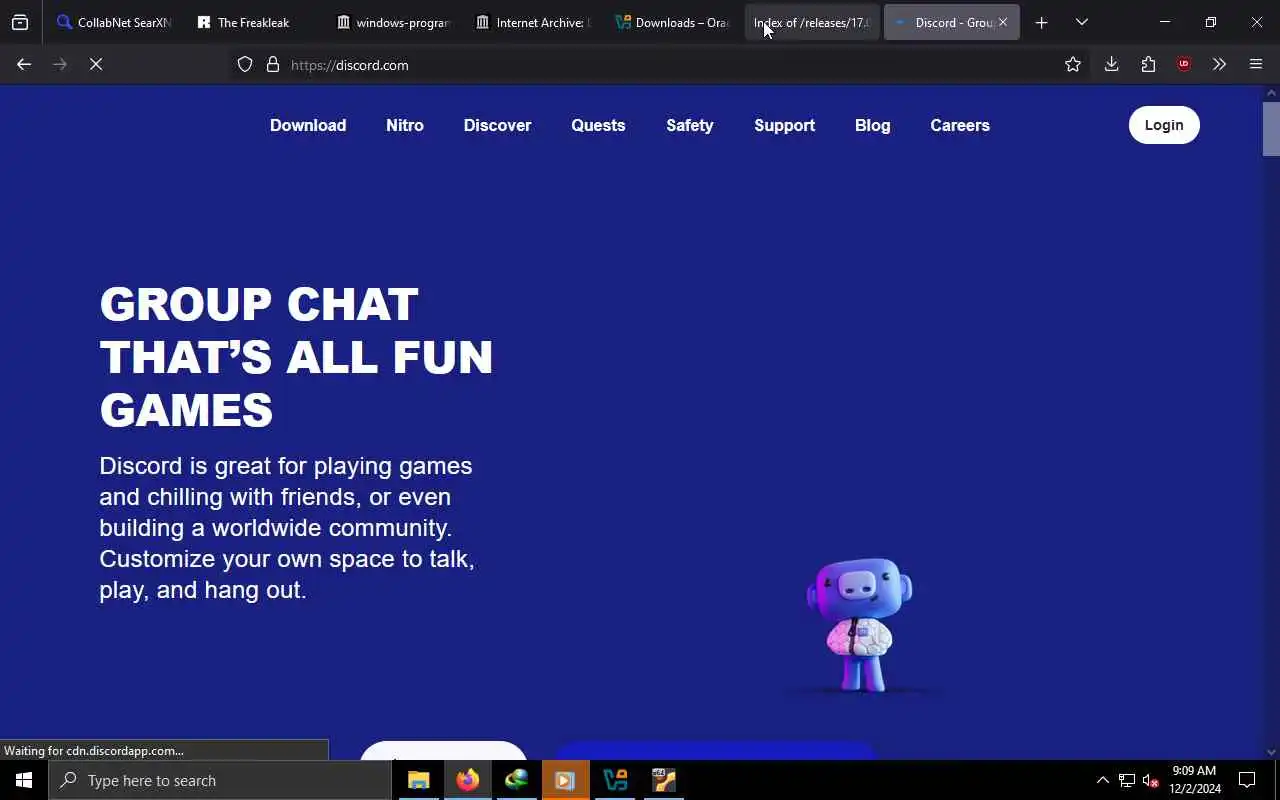This screenshot has height=800, width=1280.
Task: Open the tracking protection shield icon
Action: [x=245, y=64]
